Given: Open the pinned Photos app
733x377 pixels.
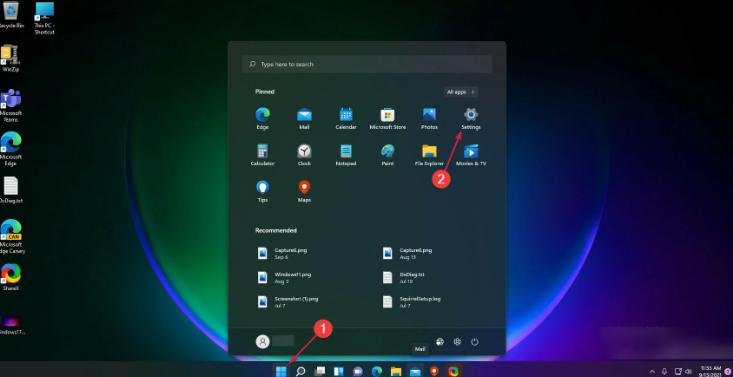Looking at the screenshot, I should pos(429,118).
